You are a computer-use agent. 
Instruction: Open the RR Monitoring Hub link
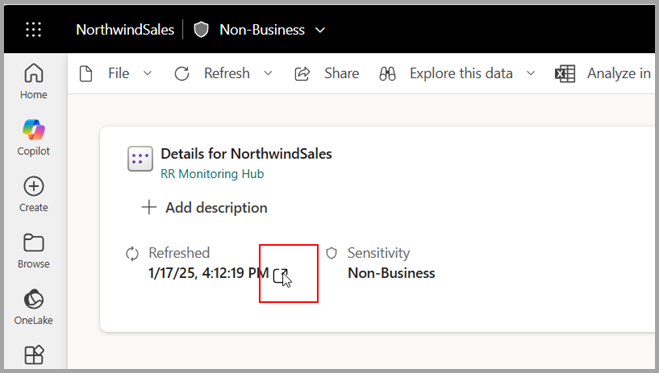click(212, 174)
